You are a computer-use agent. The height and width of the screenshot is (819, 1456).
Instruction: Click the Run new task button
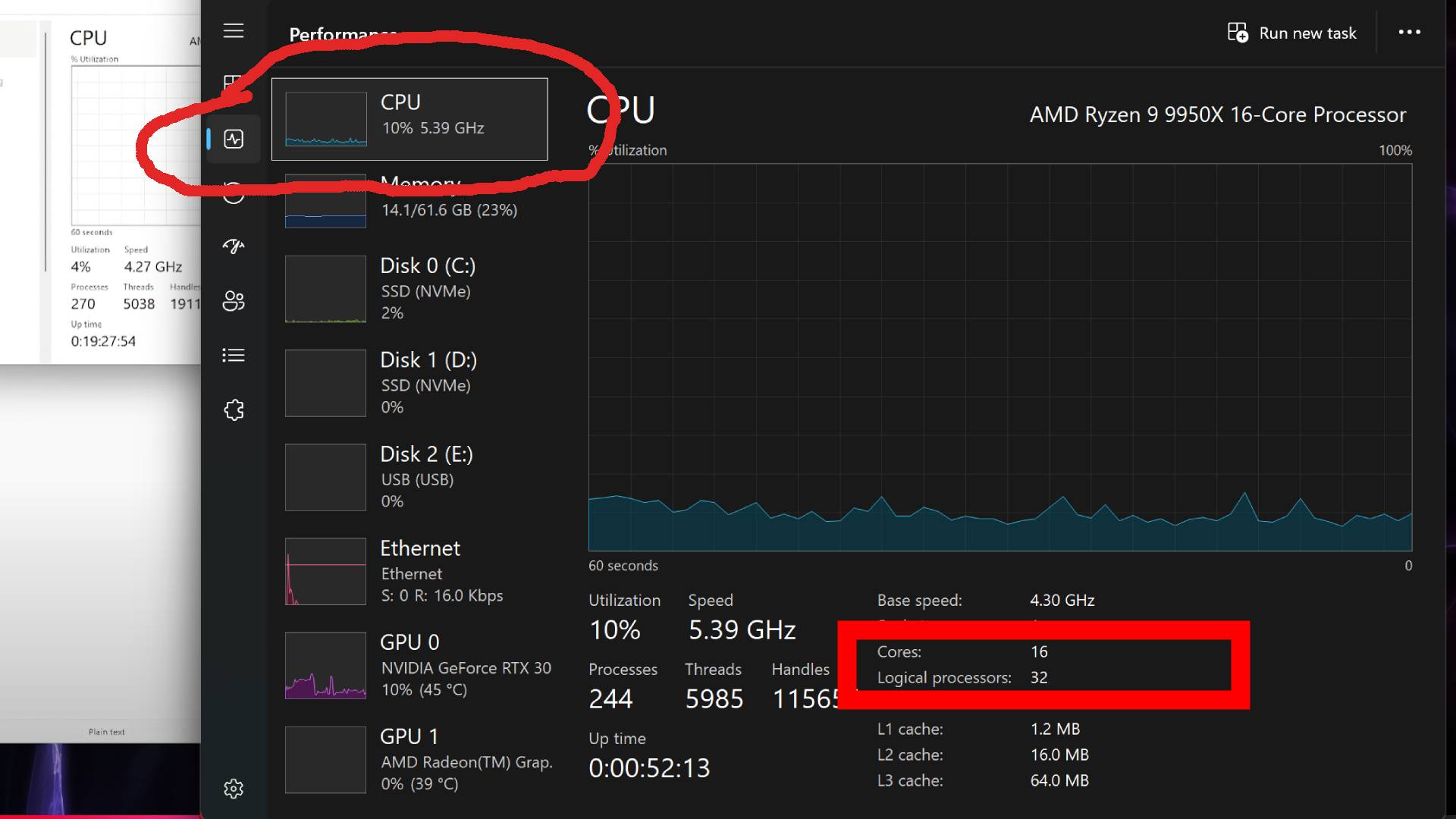[x=1292, y=33]
